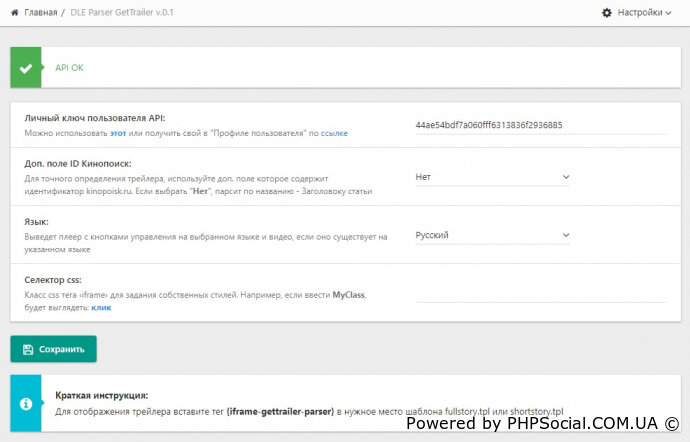
Task: Open the language dropdown showing Русский
Action: click(x=492, y=235)
